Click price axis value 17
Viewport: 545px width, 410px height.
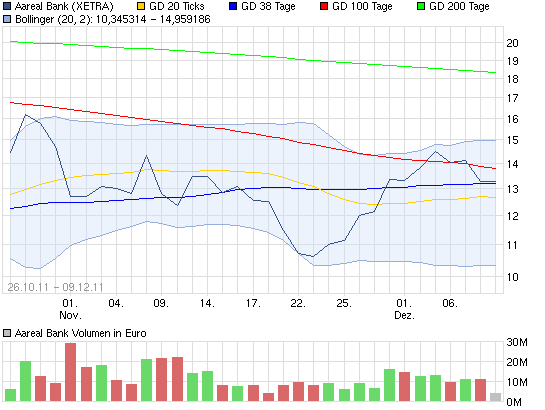512,98
